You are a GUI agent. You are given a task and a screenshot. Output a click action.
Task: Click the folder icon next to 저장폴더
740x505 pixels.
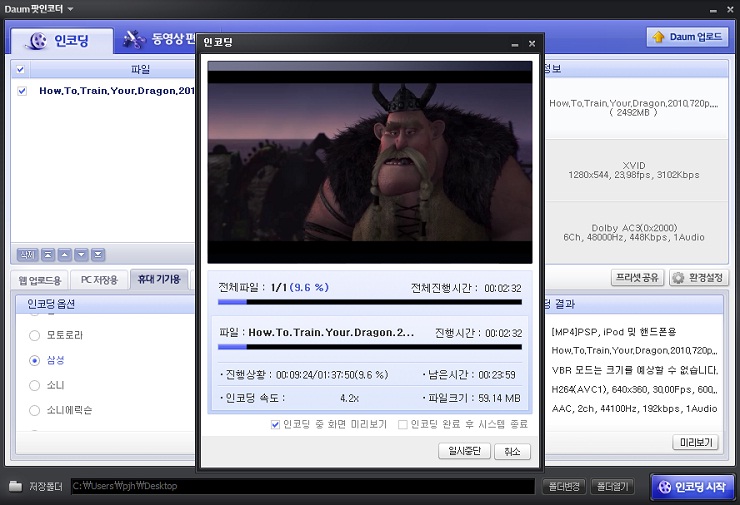[x=15, y=486]
